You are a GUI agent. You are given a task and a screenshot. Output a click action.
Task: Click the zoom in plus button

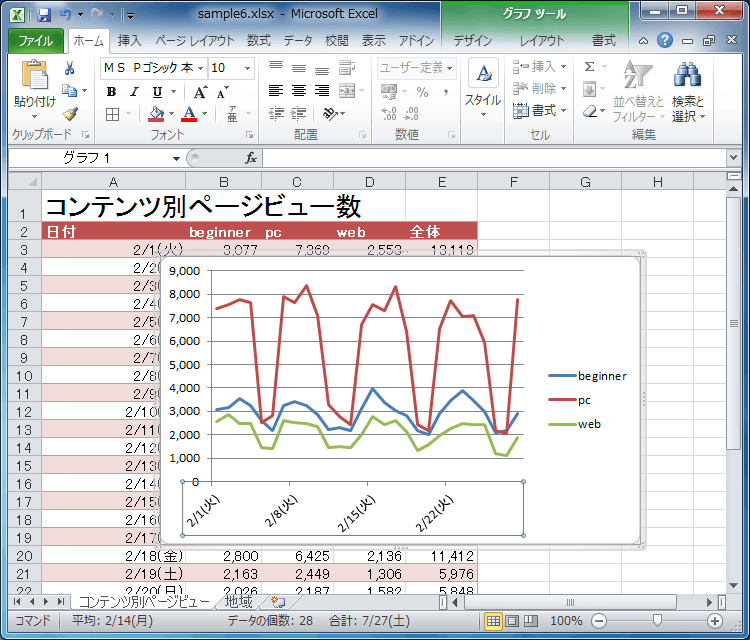[x=715, y=621]
